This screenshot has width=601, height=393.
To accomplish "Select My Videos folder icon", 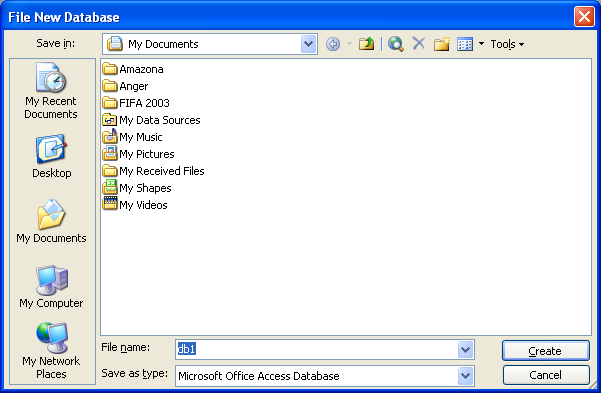I will 110,204.
